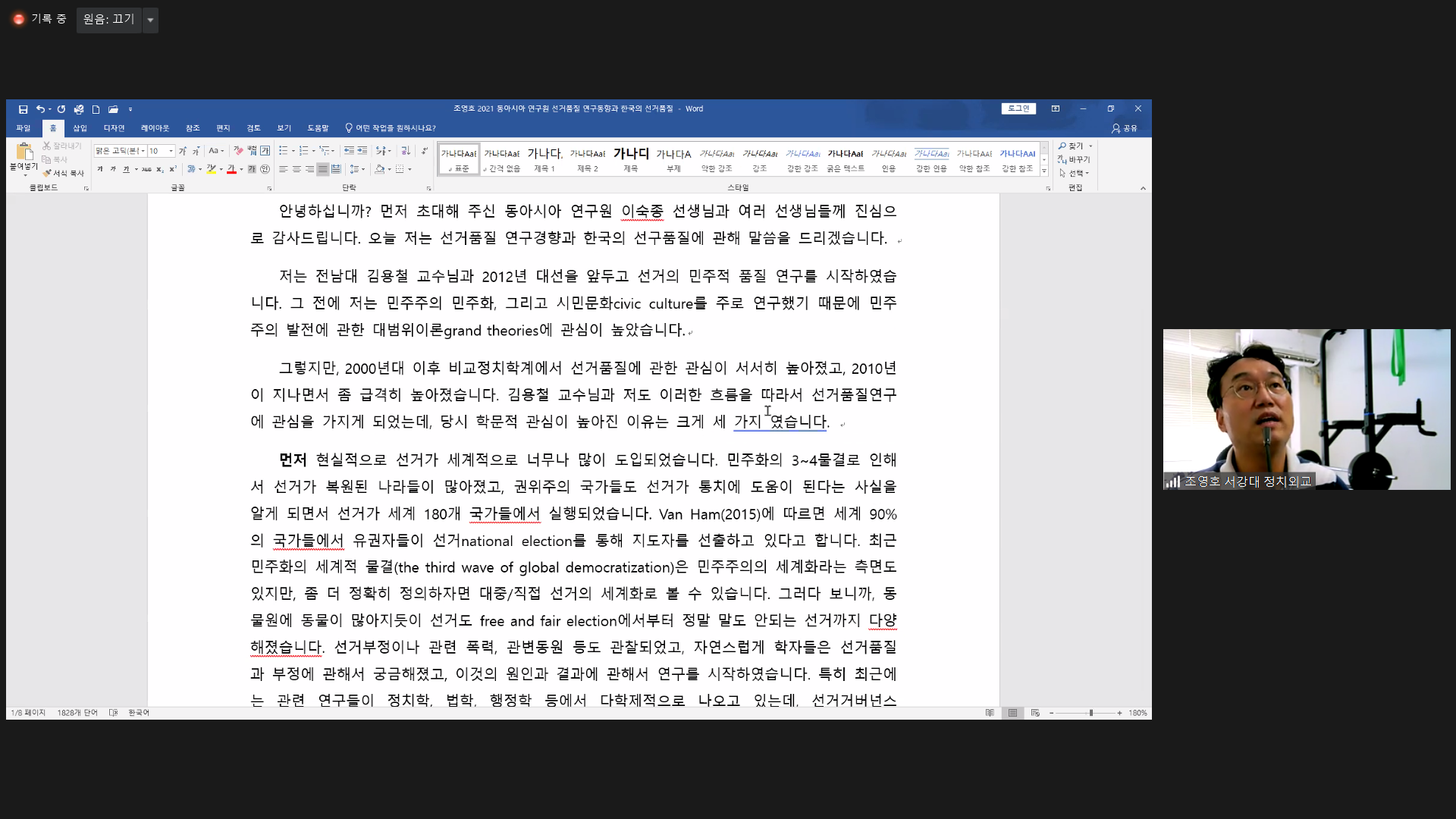Click the paragraph shading paint bucket
Image resolution: width=1456 pixels, height=819 pixels.
click(x=379, y=169)
